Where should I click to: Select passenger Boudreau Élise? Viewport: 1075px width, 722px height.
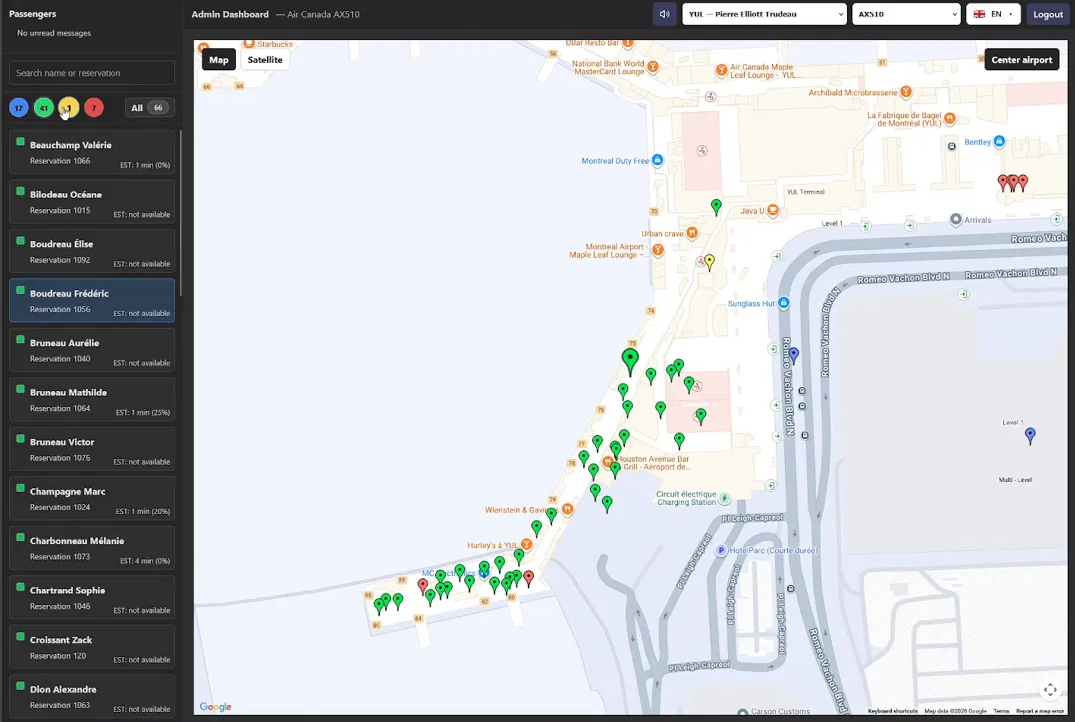92,251
